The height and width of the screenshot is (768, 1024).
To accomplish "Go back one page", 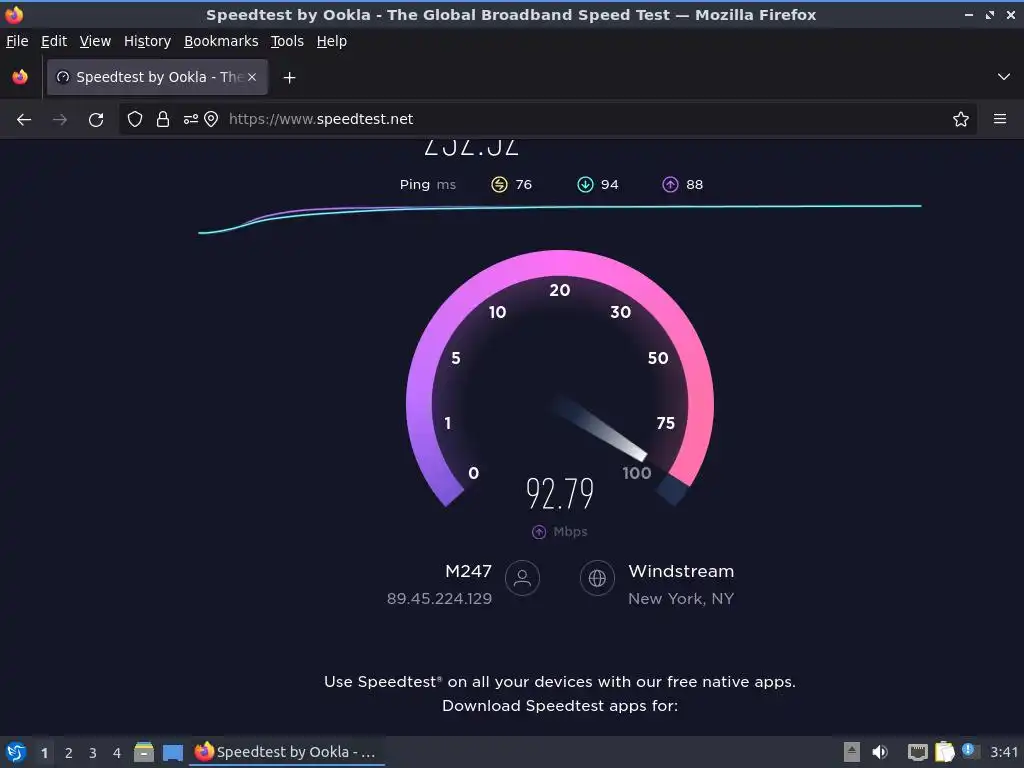I will [x=24, y=120].
